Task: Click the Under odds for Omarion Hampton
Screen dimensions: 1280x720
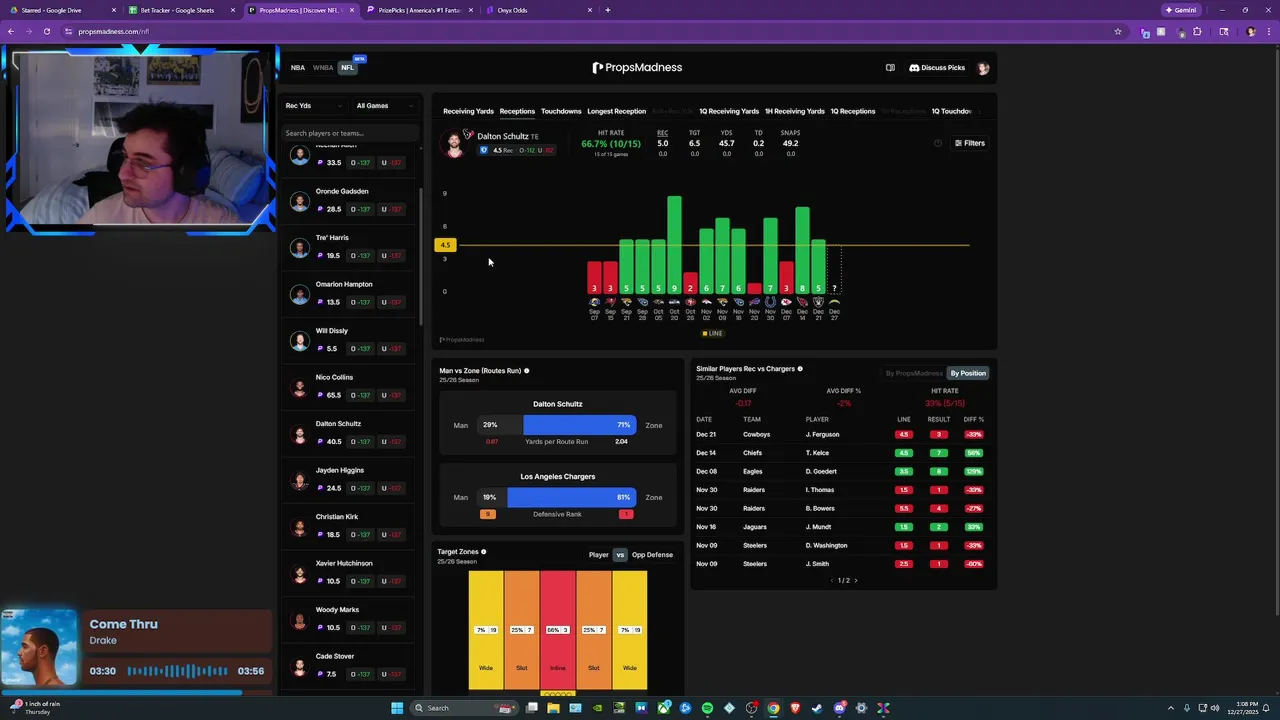Action: [x=391, y=302]
